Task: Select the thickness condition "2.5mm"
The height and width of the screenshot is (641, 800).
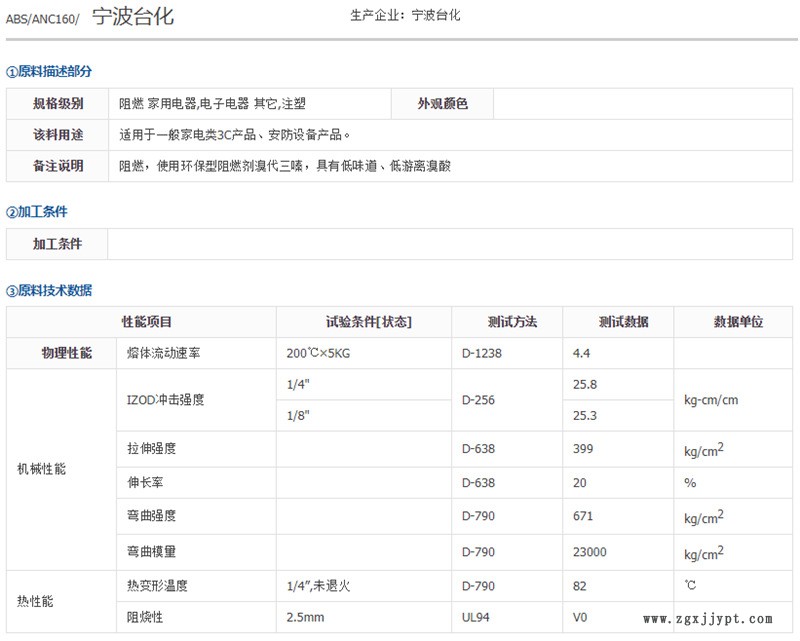Action: coord(305,618)
